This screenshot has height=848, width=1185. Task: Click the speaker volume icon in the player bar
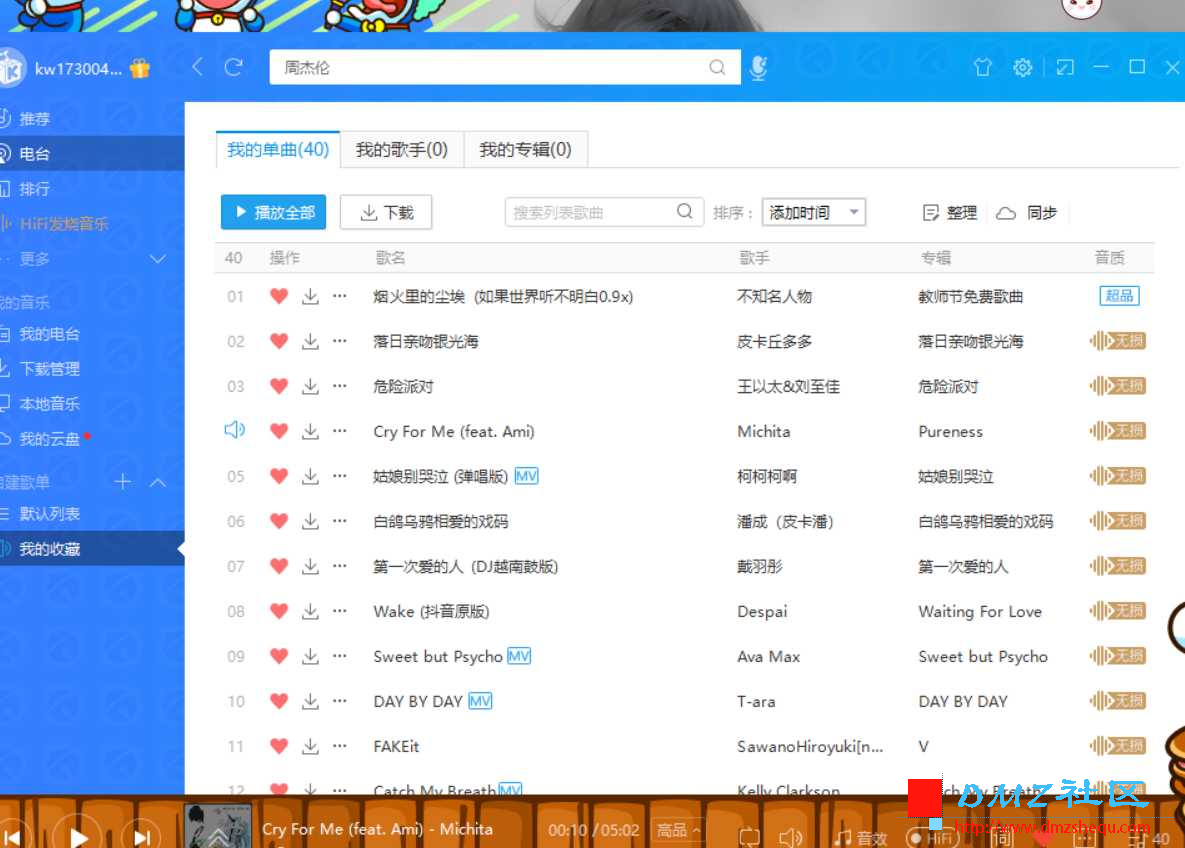791,837
